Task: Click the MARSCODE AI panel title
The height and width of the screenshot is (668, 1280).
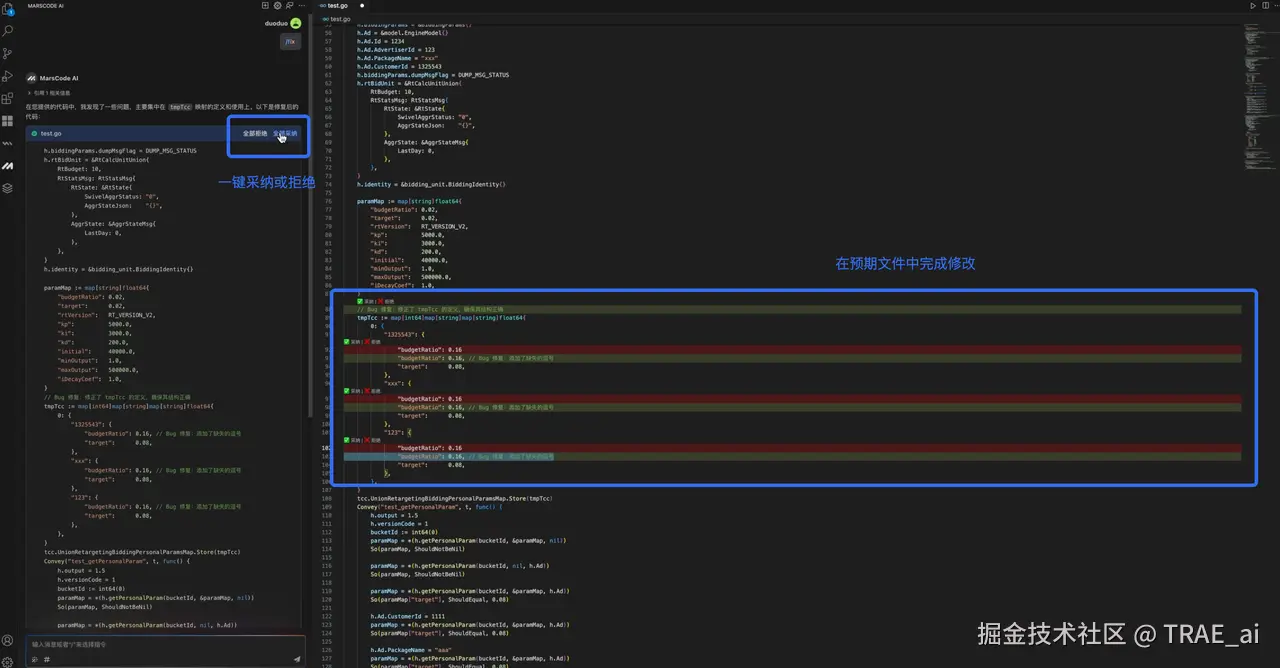Action: (x=45, y=5)
